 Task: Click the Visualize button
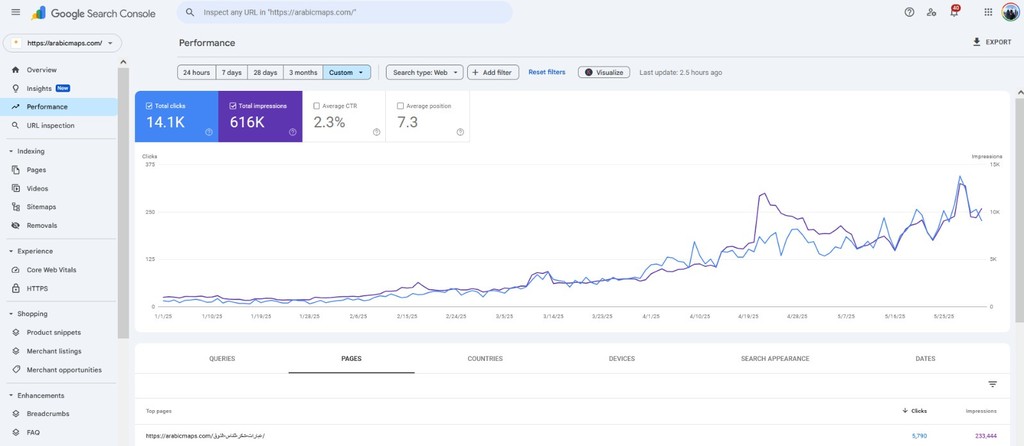tap(604, 72)
